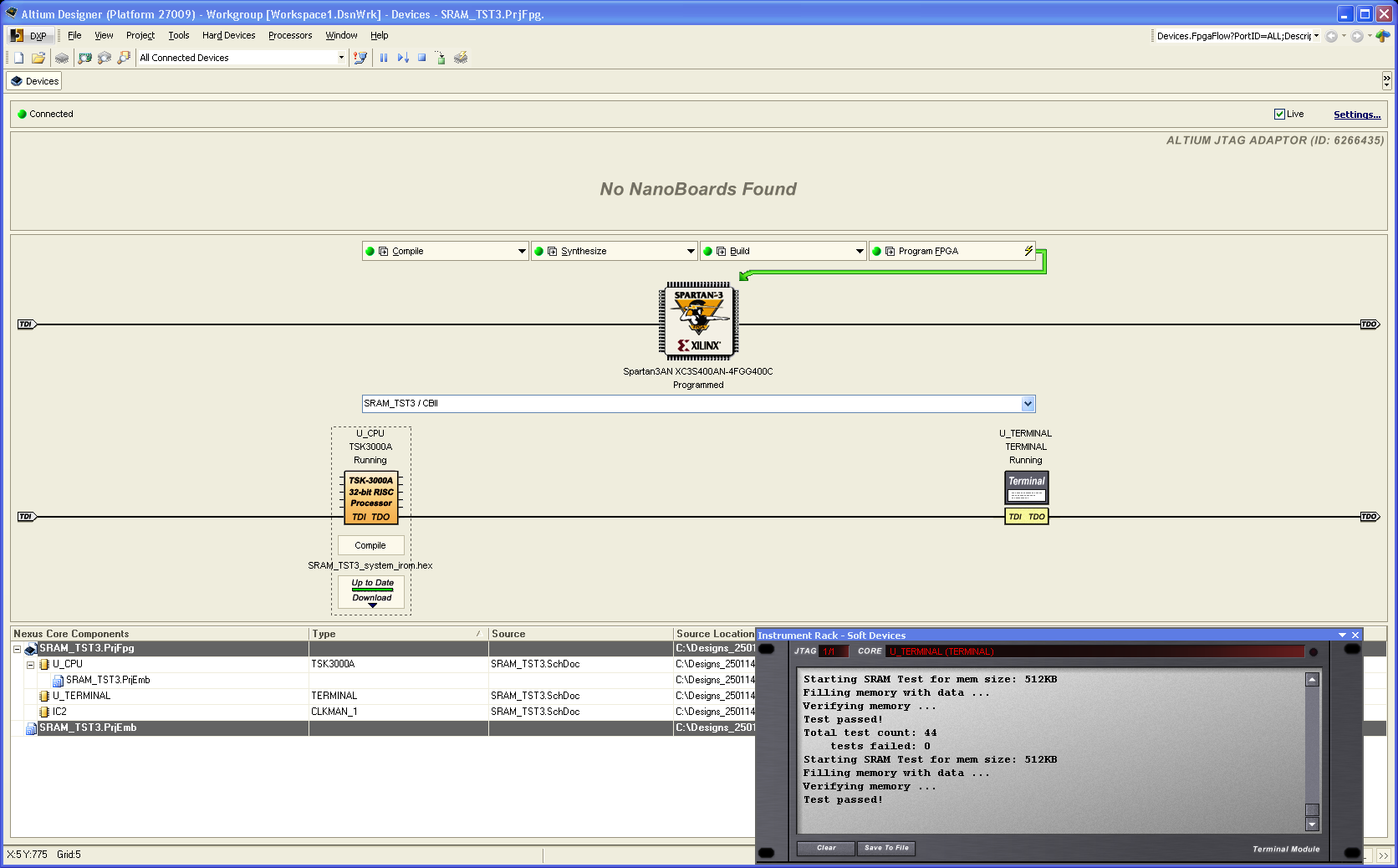Toggle the Live checkbox
Viewport: 1398px width, 868px height.
tap(1279, 114)
